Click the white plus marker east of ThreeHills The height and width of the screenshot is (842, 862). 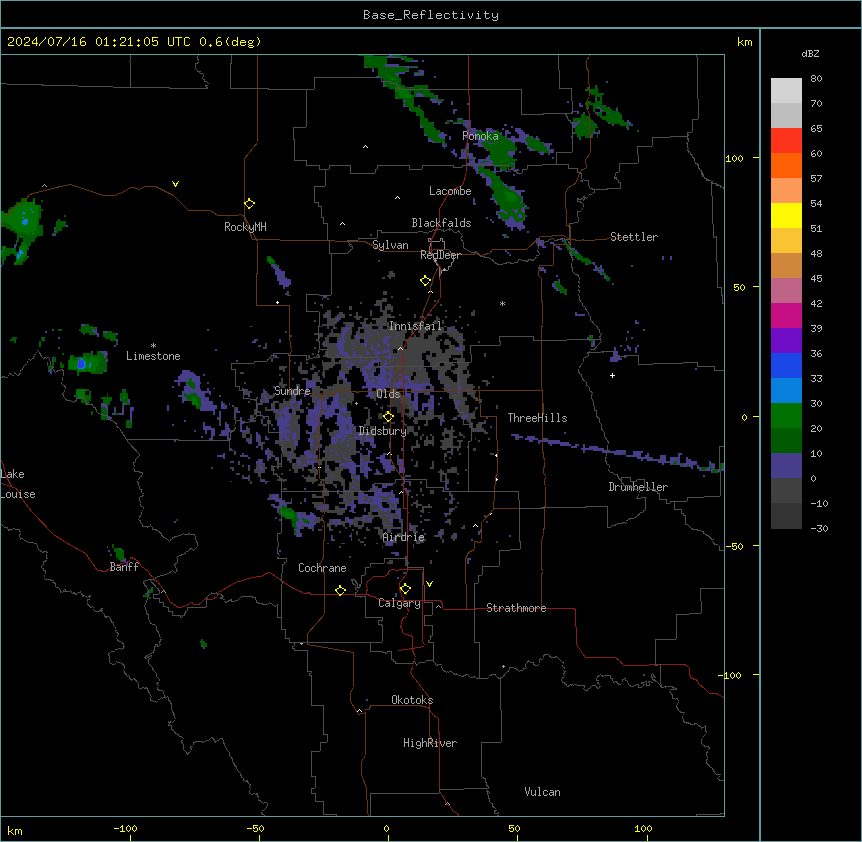coord(612,375)
